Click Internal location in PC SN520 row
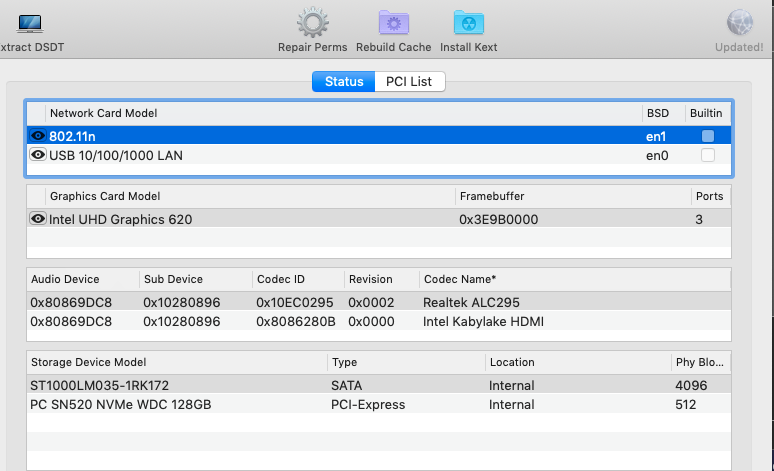This screenshot has height=471, width=774. pos(511,404)
